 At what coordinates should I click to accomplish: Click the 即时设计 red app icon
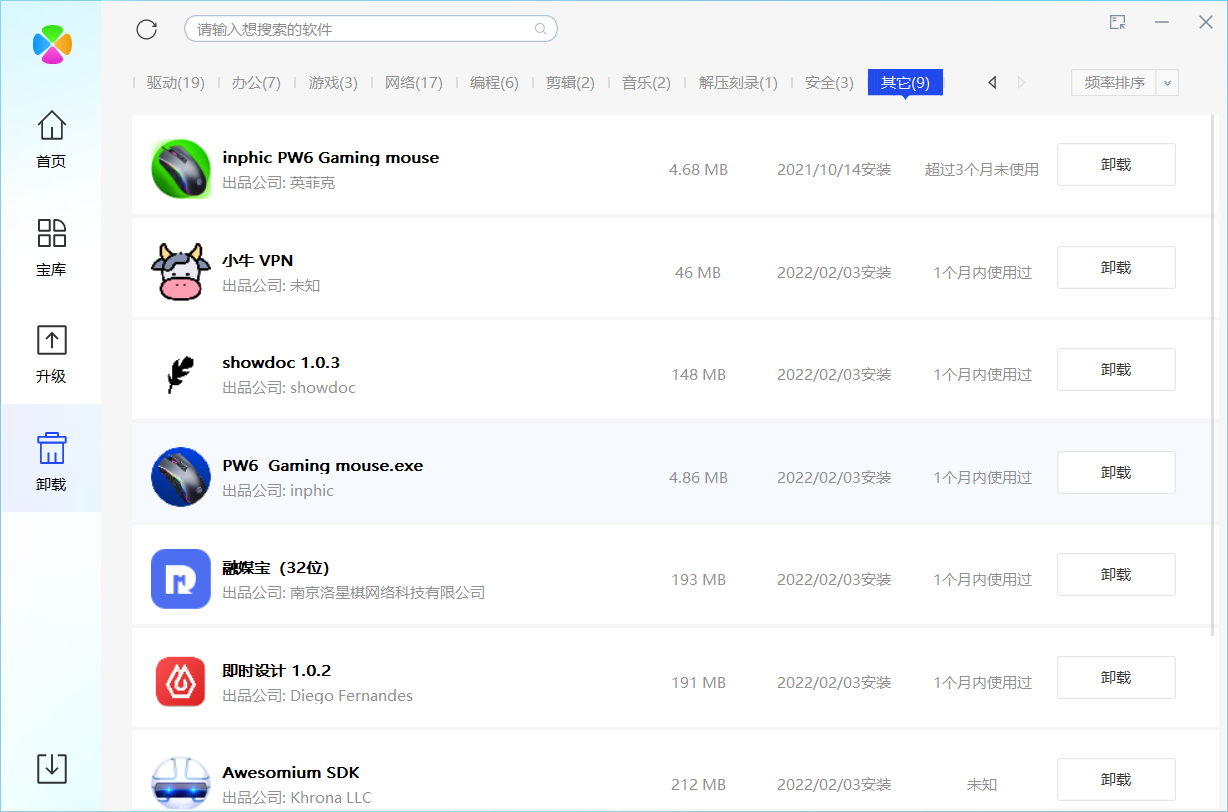point(181,682)
